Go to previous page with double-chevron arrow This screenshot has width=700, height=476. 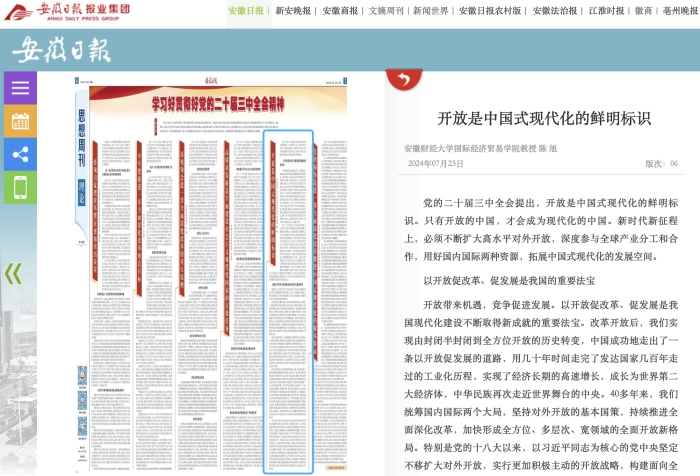coord(13,273)
